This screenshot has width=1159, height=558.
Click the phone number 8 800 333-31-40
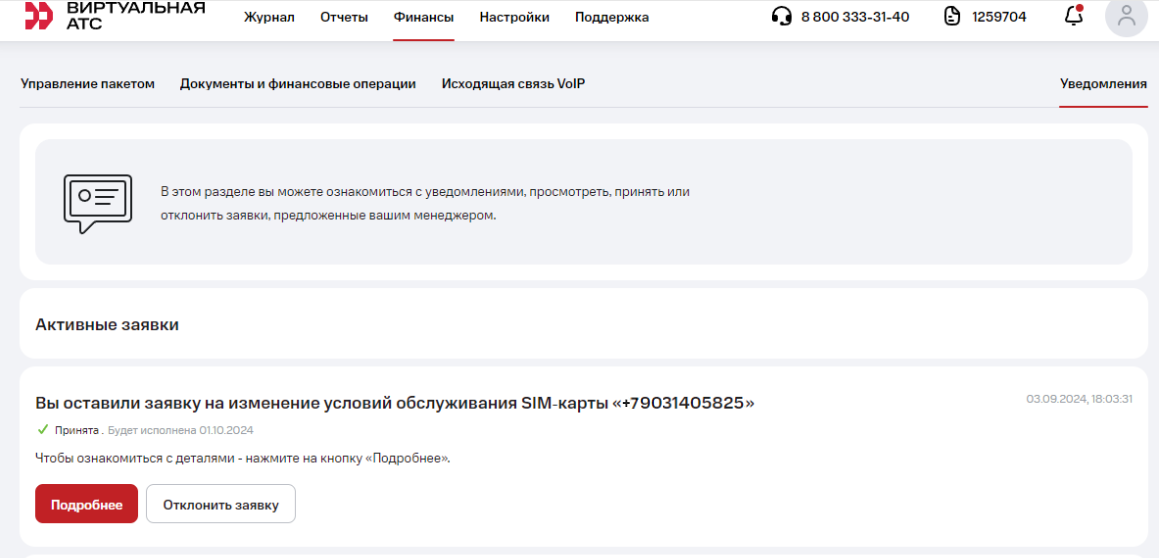pos(855,17)
